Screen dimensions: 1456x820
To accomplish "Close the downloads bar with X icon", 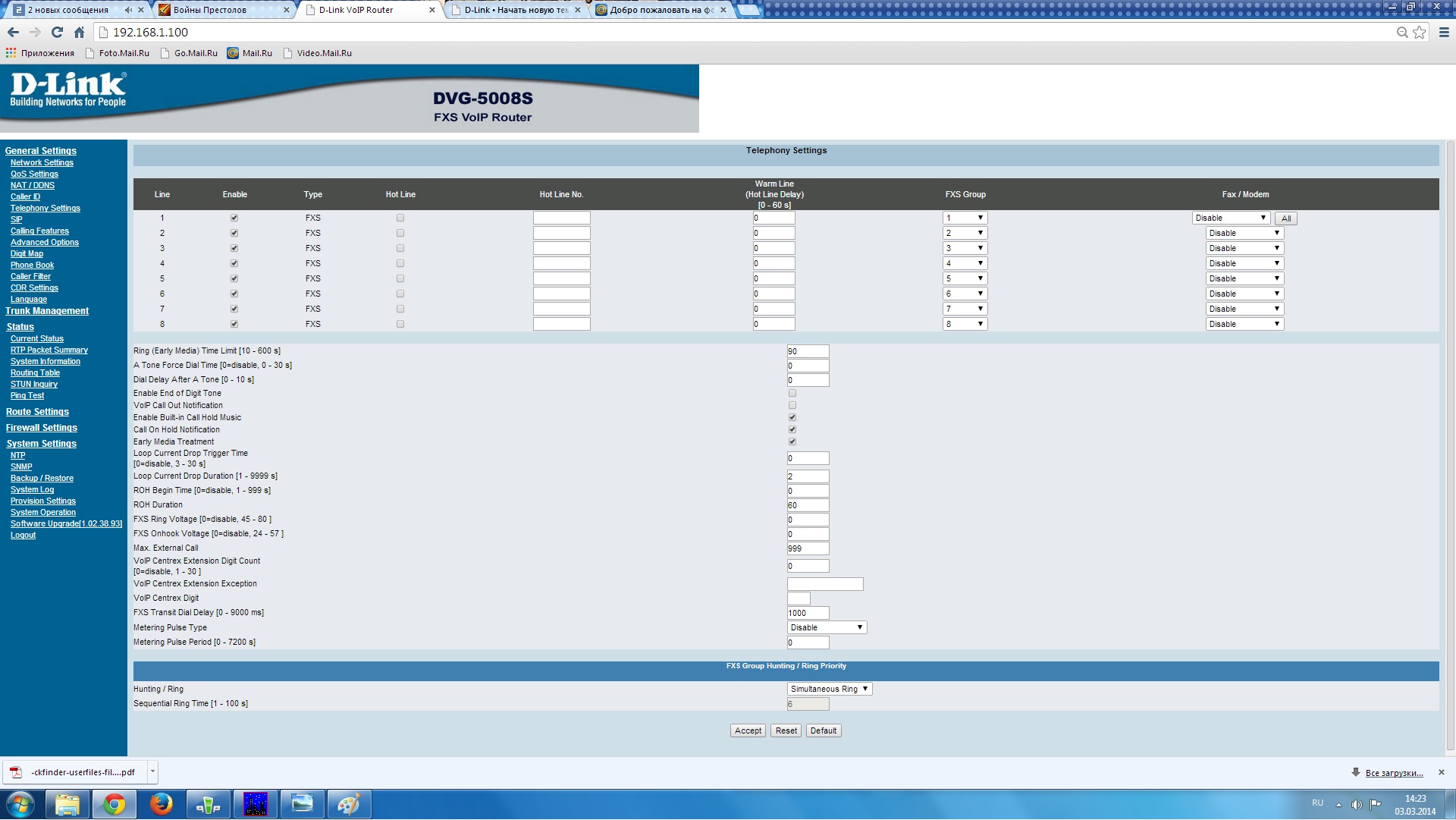I will 1442,773.
